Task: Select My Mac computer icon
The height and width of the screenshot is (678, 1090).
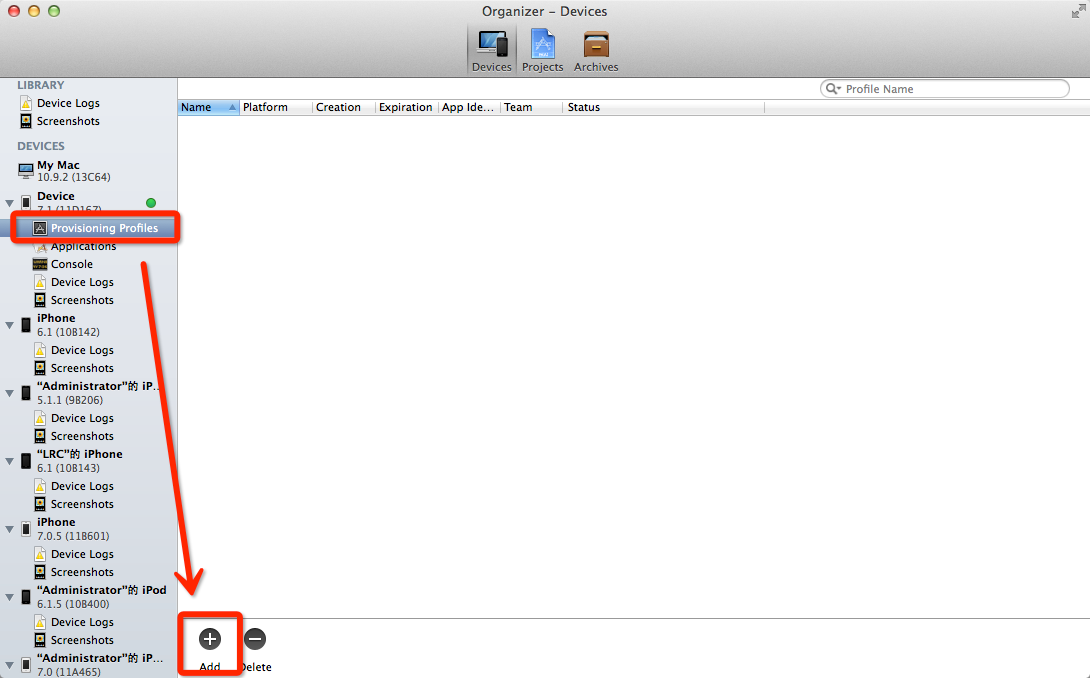Action: pos(26,171)
